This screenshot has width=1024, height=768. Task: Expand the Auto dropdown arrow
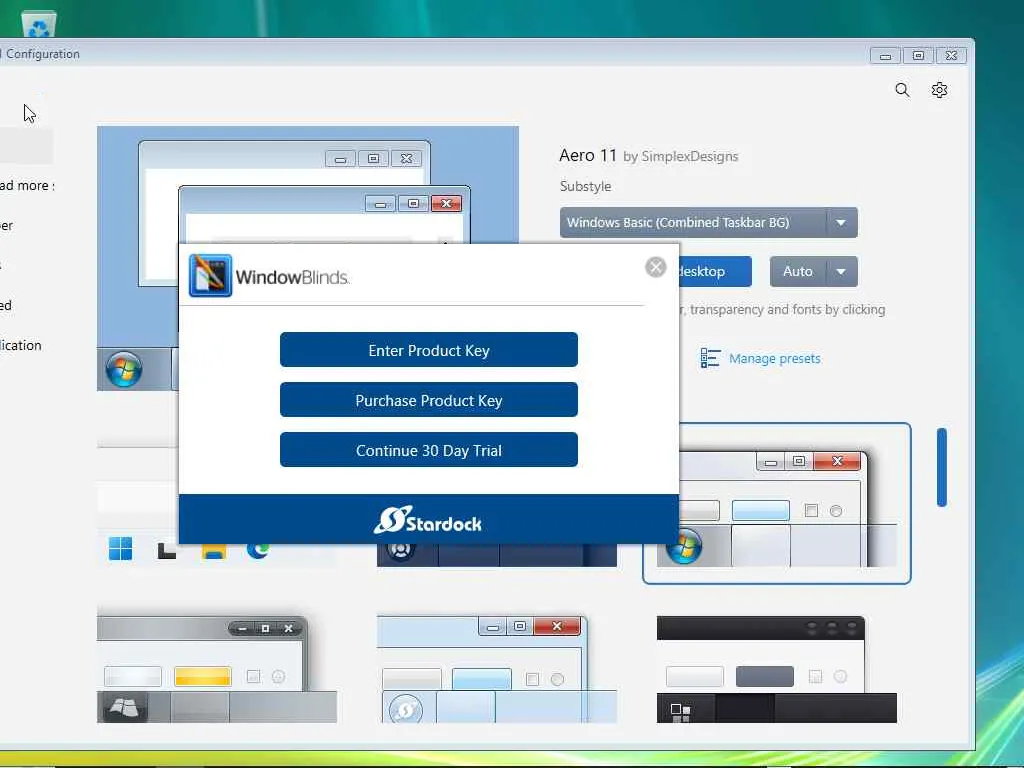coord(841,272)
